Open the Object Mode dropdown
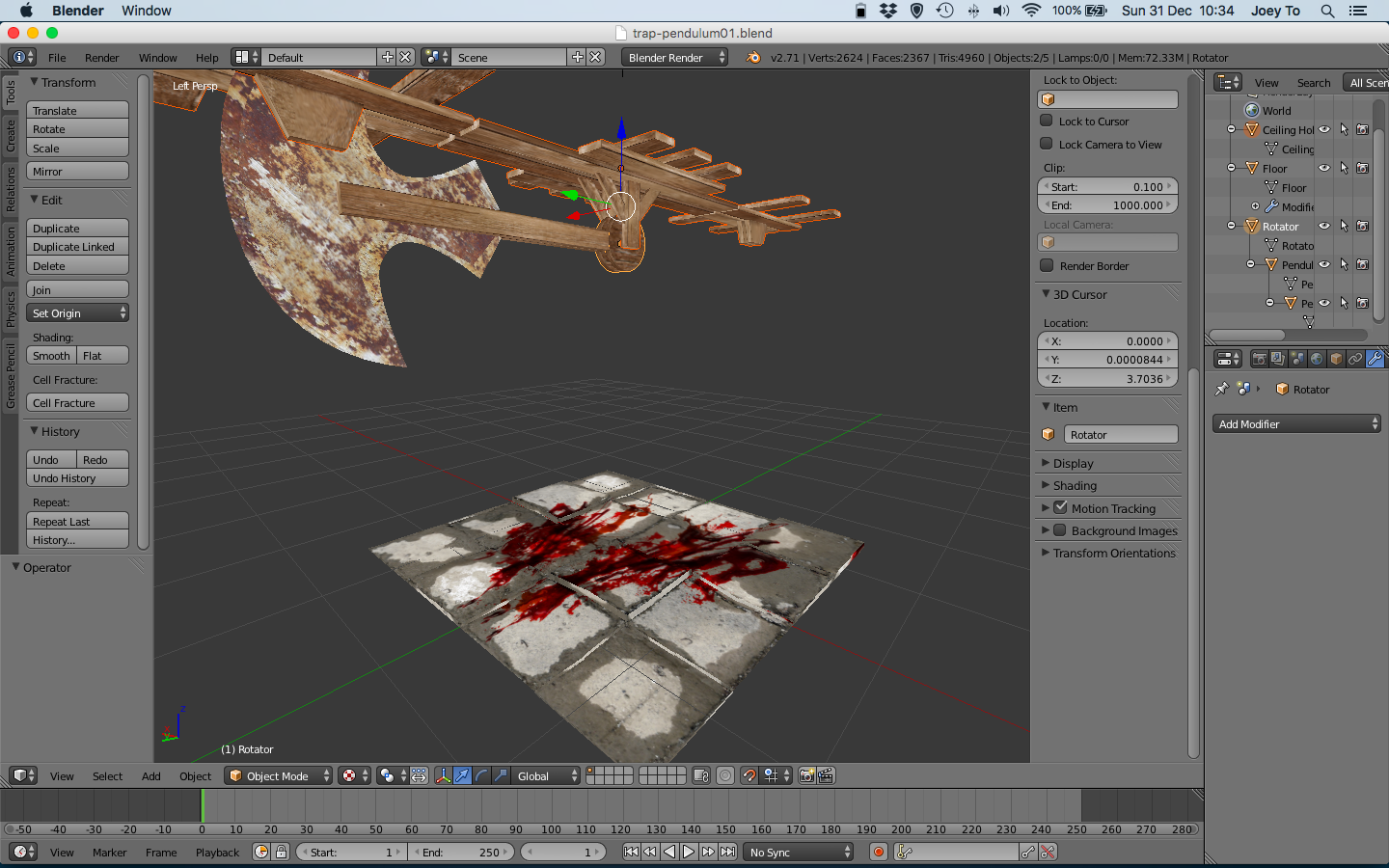Viewport: 1389px width, 868px height. (x=278, y=775)
